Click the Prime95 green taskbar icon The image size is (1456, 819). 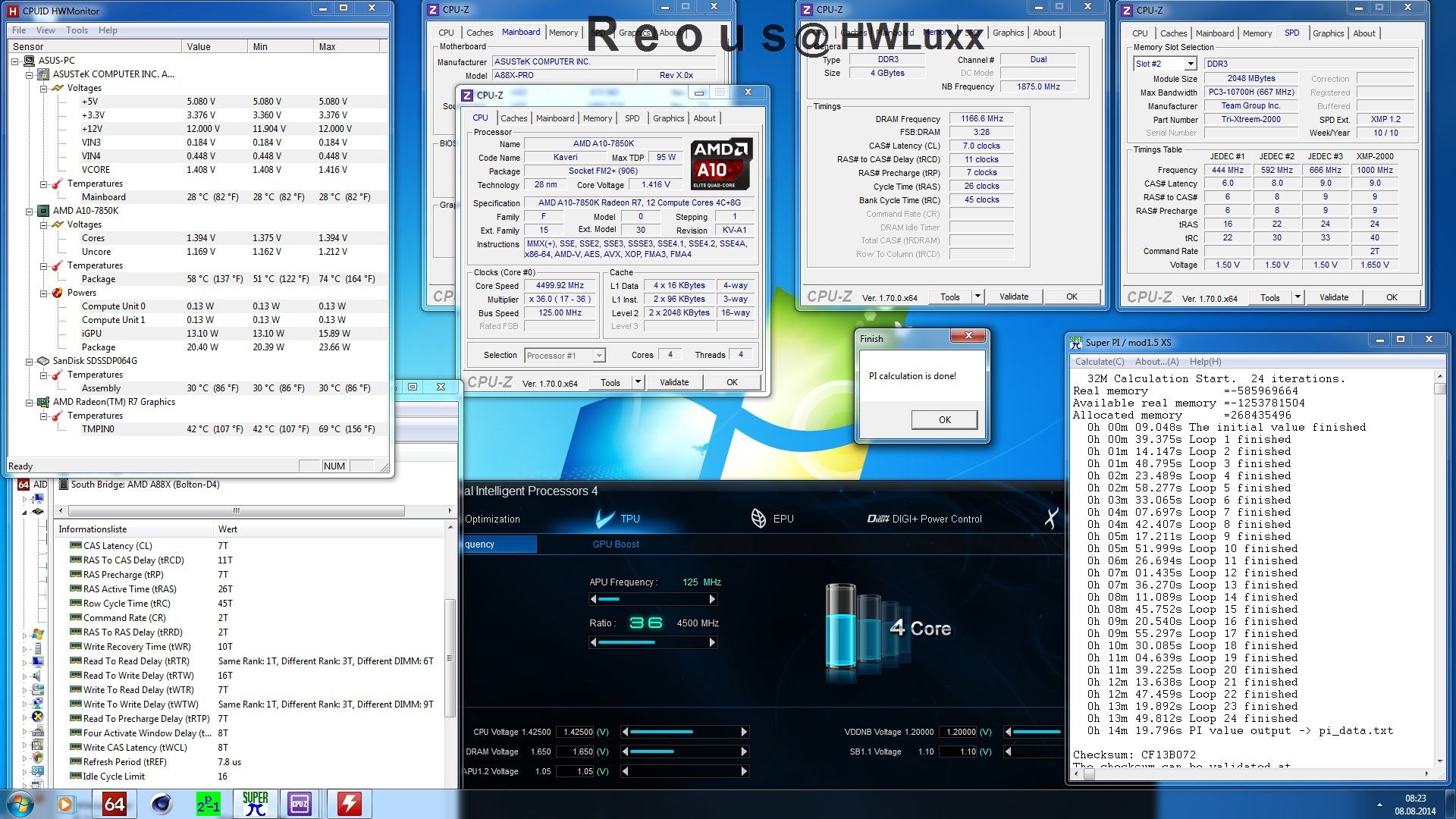208,804
